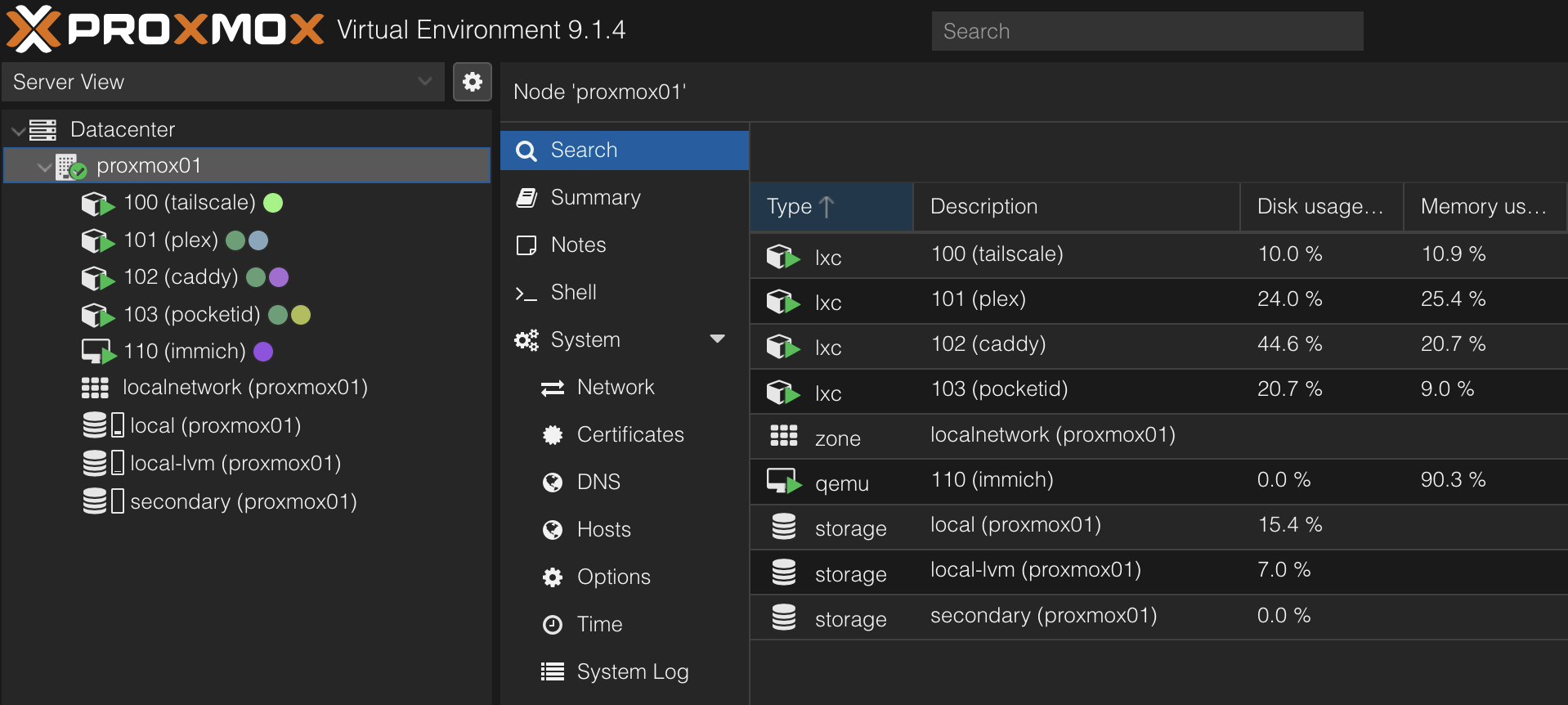Click the System Log list icon
The image size is (1568, 705).
pos(553,672)
